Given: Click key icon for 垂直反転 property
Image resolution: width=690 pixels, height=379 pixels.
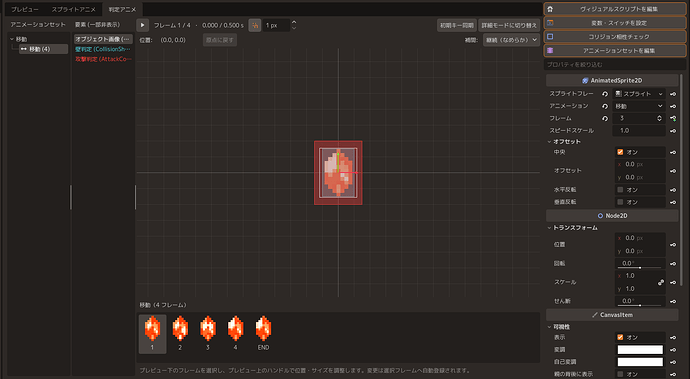Looking at the screenshot, I should click(x=673, y=202).
